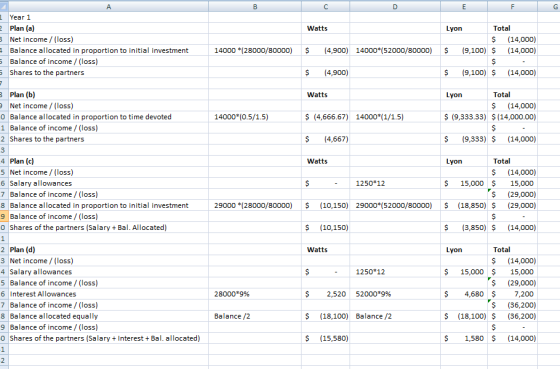Select column E header
The height and width of the screenshot is (369, 560).
(464, 6)
